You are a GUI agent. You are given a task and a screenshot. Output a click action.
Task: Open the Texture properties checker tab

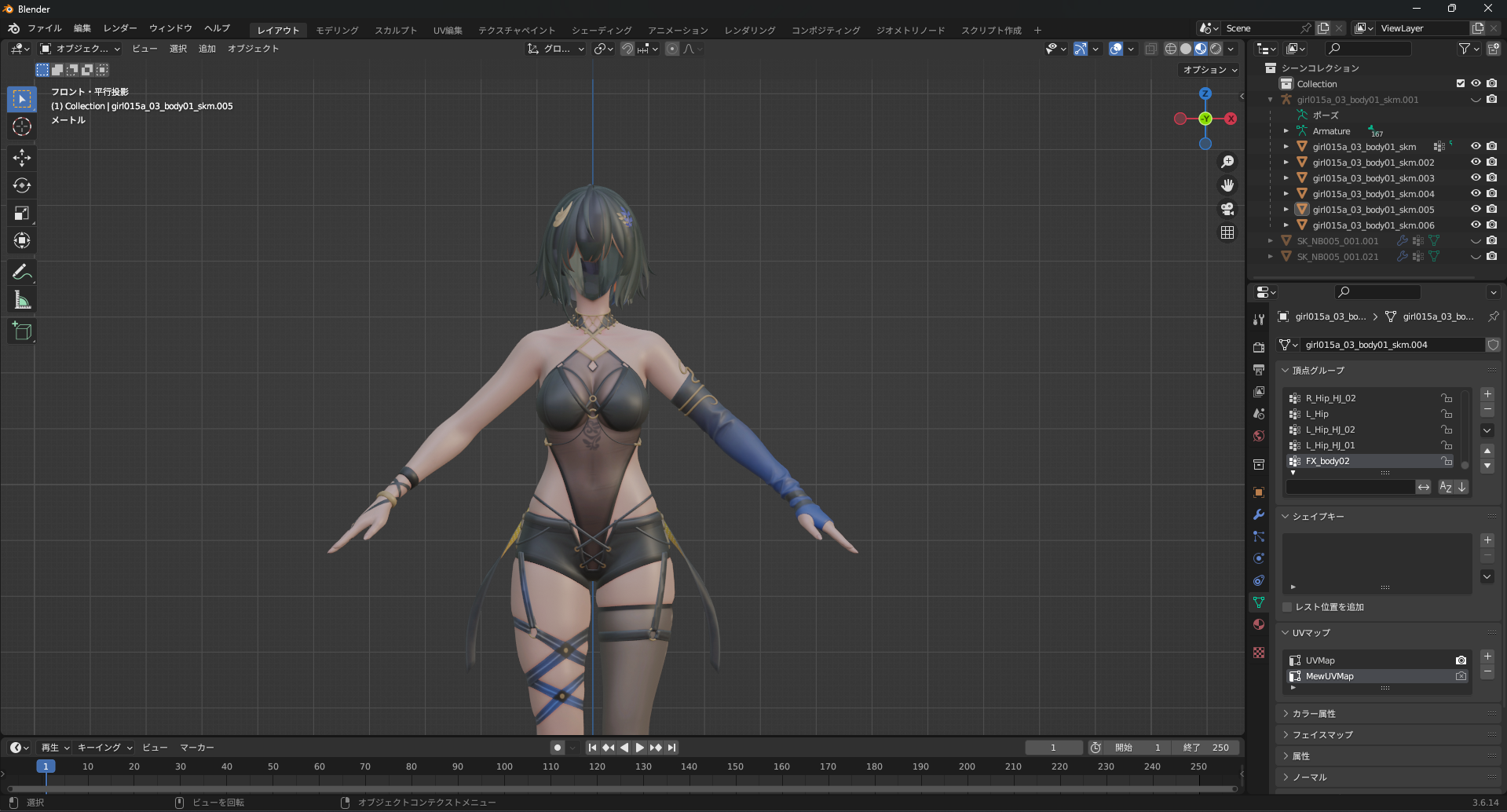[x=1259, y=653]
